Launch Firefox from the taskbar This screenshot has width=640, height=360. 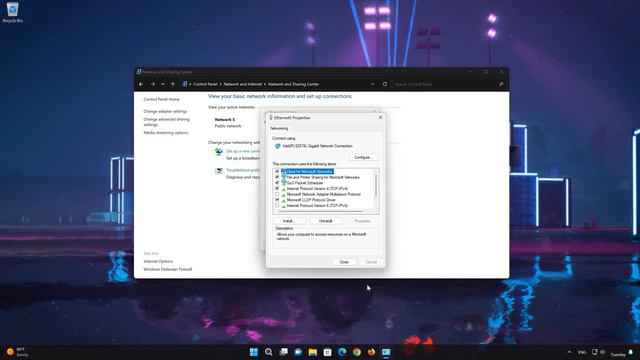[x=371, y=352]
